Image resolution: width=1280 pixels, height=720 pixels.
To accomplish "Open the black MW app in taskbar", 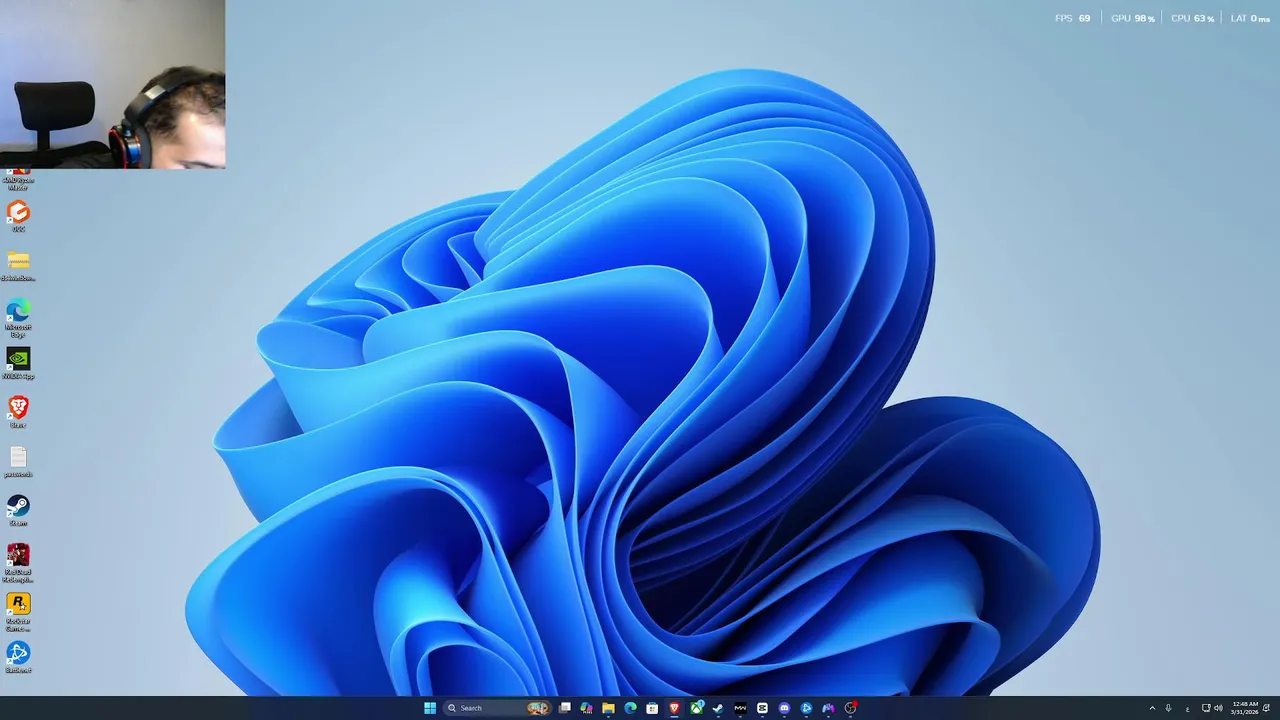I will pos(740,708).
